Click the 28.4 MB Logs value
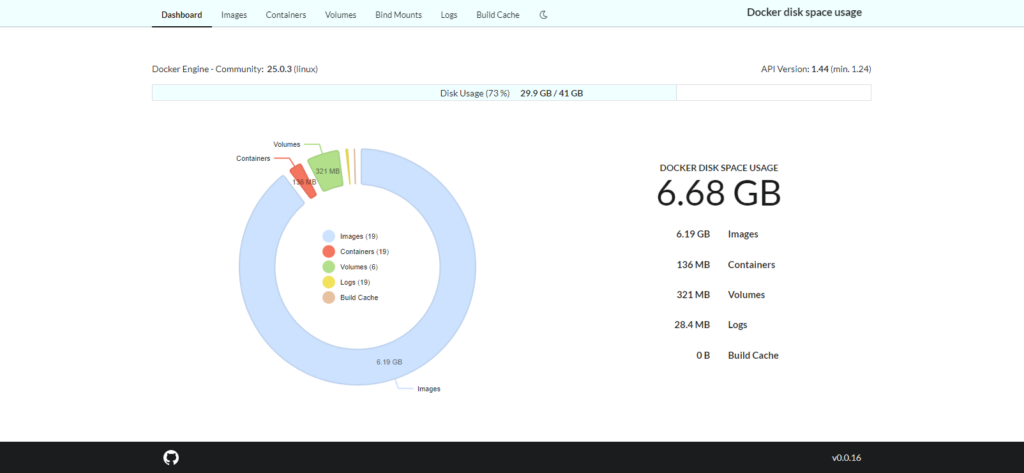1024x473 pixels. coord(692,325)
